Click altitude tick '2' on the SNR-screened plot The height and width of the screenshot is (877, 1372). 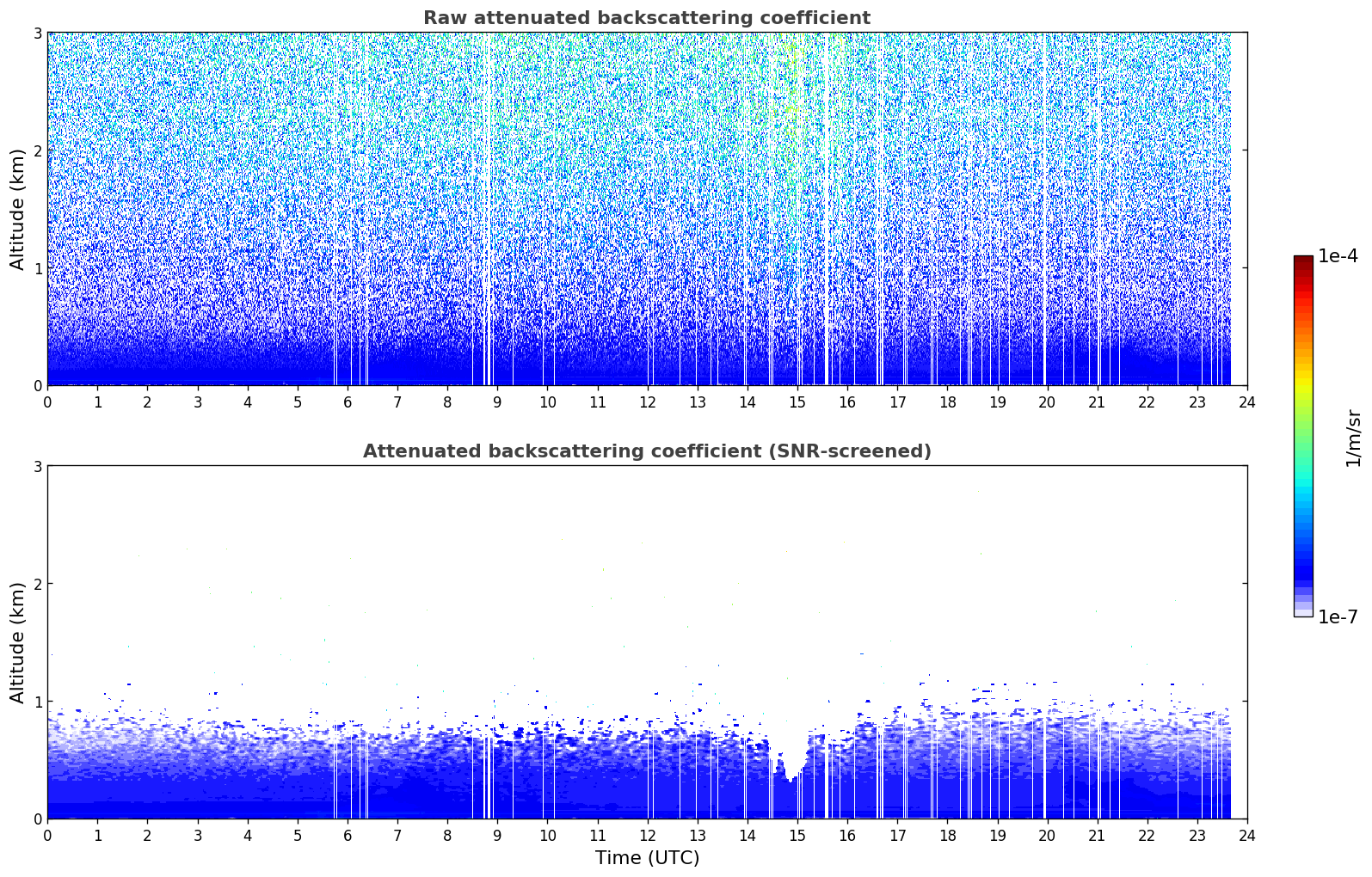37,584
